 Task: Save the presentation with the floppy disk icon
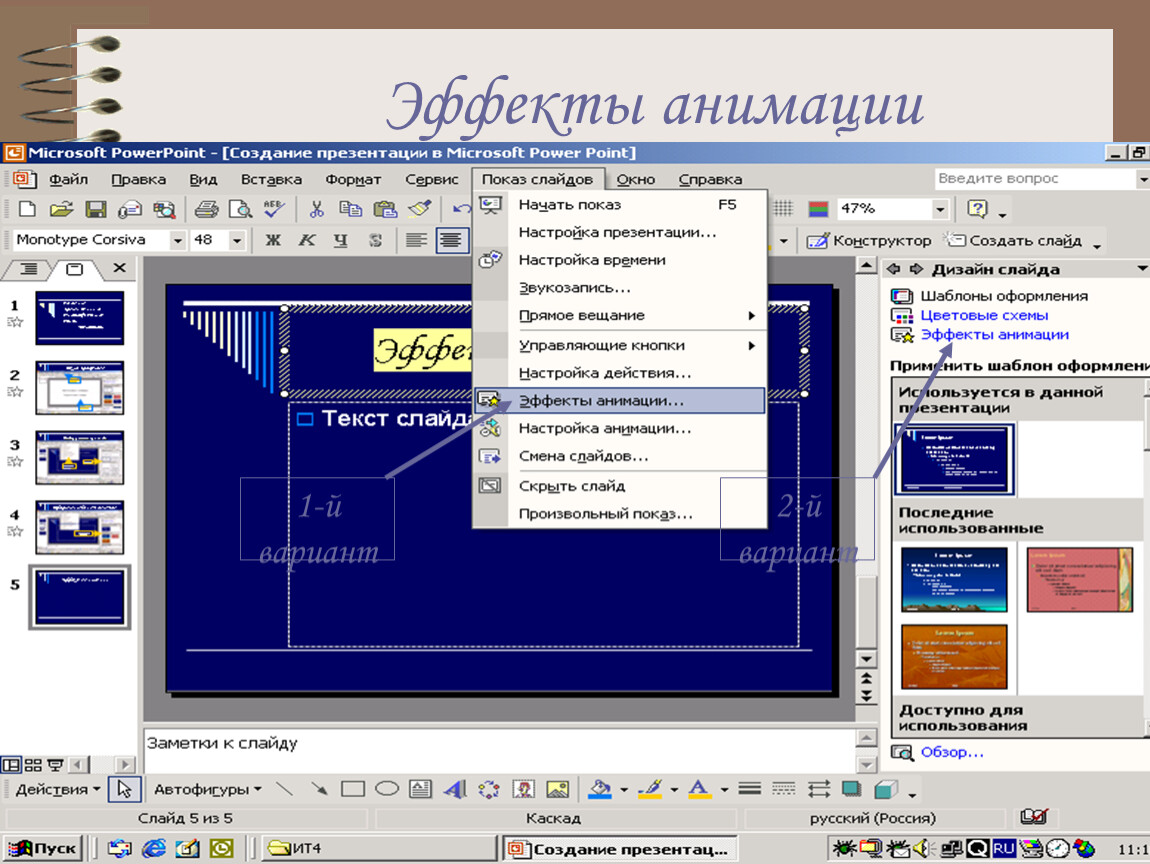[x=96, y=209]
